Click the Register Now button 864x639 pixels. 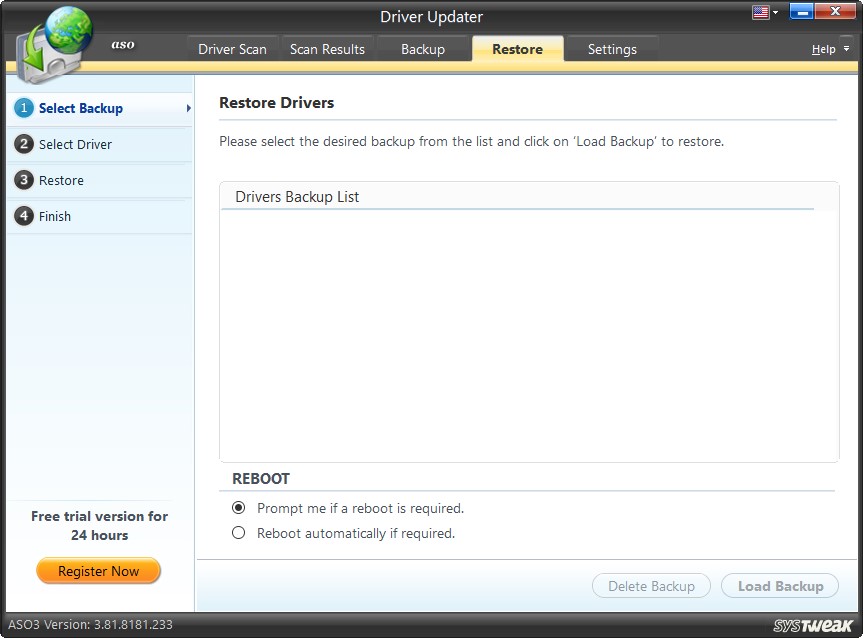pos(98,570)
